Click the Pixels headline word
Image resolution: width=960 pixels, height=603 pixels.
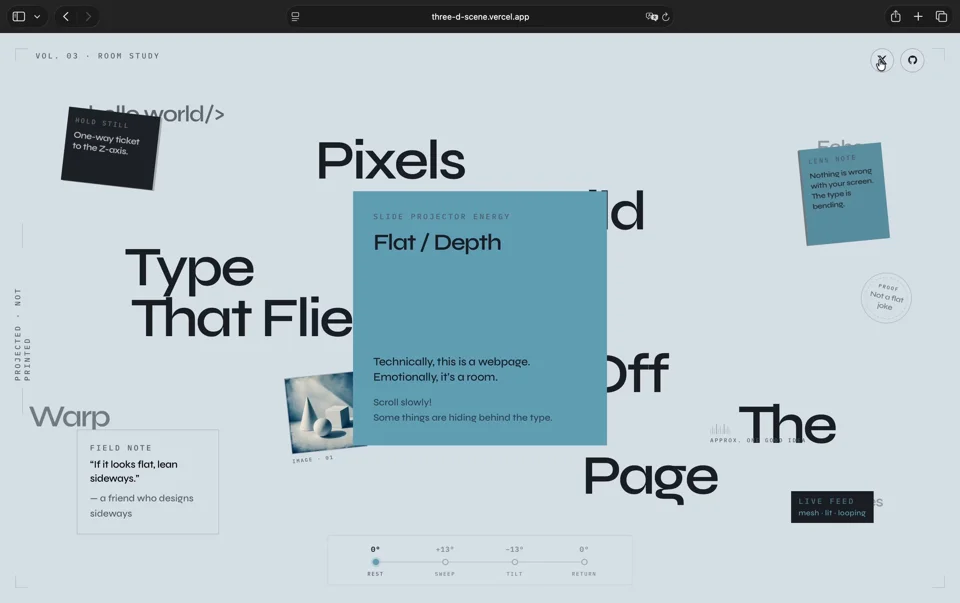[x=391, y=160]
